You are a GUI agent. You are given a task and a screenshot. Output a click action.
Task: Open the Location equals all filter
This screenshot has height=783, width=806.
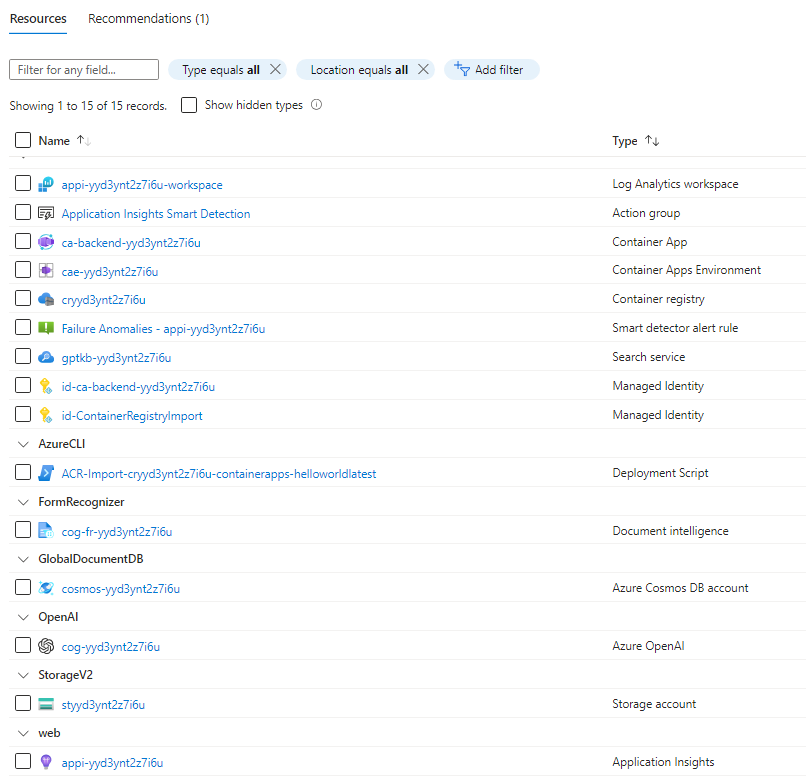coord(359,70)
